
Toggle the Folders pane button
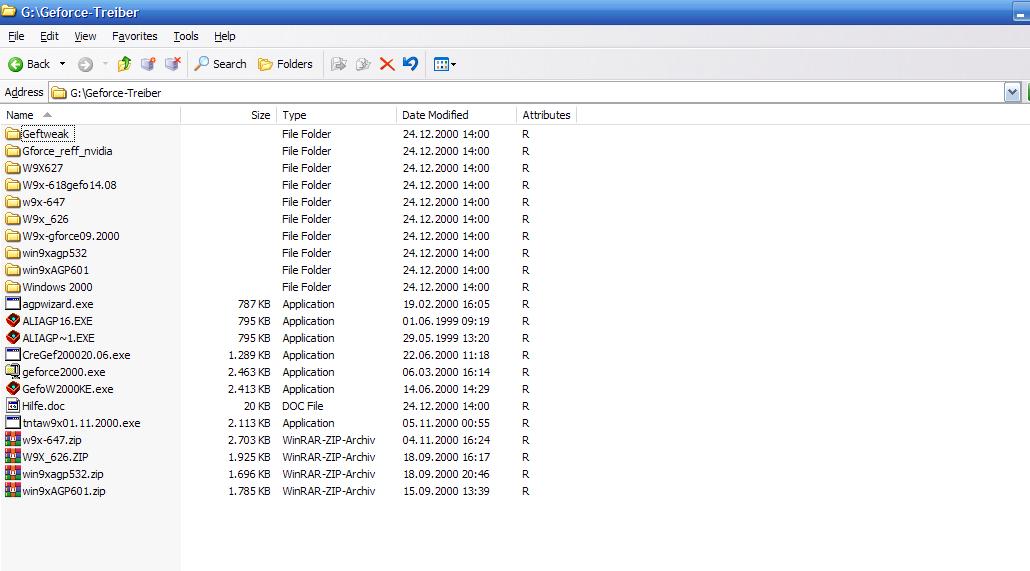pyautogui.click(x=285, y=64)
